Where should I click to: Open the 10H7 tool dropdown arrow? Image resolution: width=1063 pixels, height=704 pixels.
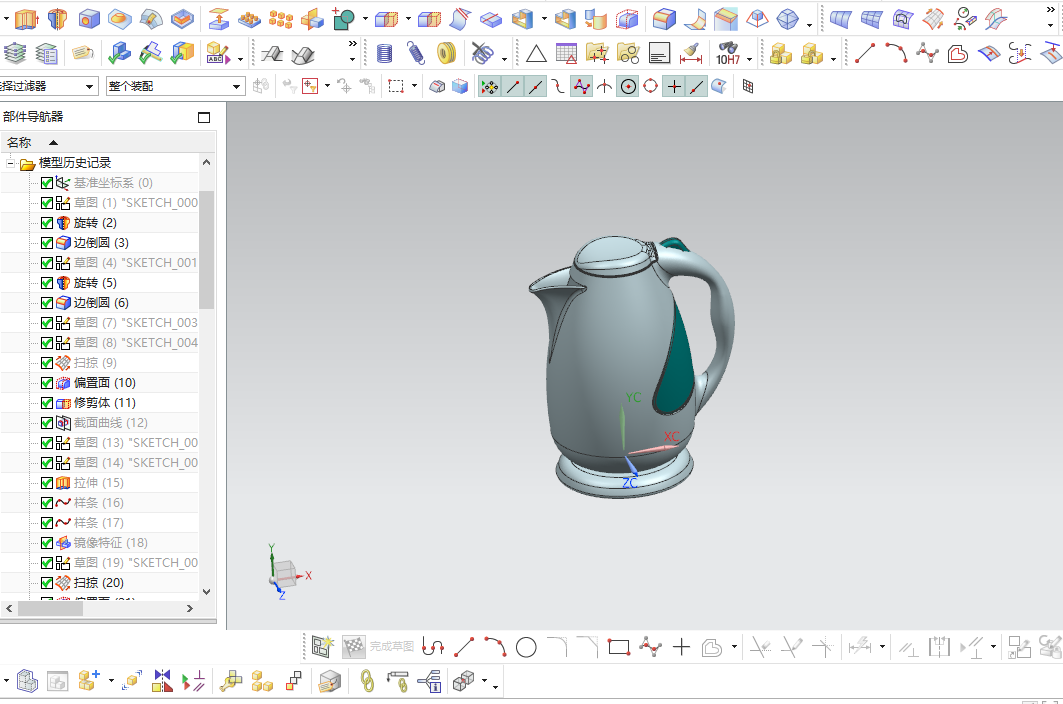point(749,60)
